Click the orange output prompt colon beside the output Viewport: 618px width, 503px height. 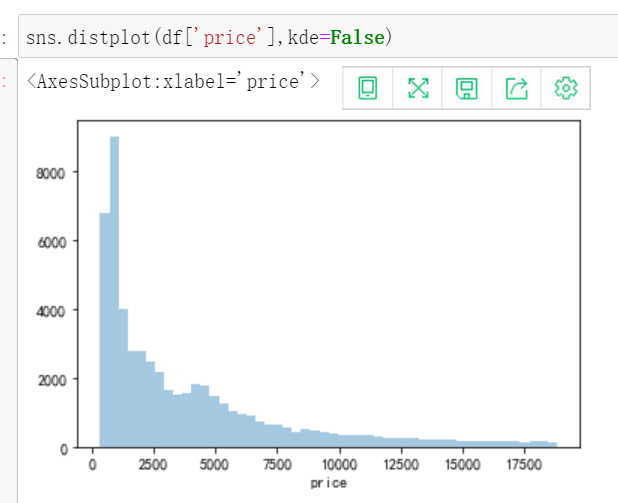4,82
